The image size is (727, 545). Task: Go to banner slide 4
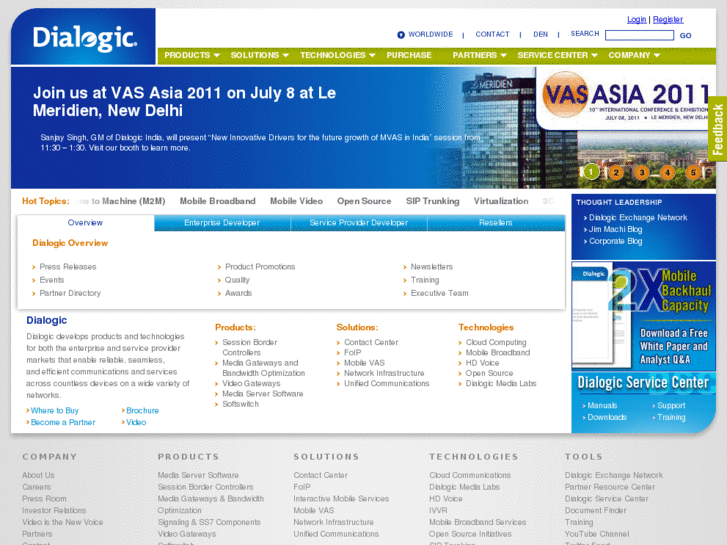click(x=667, y=173)
